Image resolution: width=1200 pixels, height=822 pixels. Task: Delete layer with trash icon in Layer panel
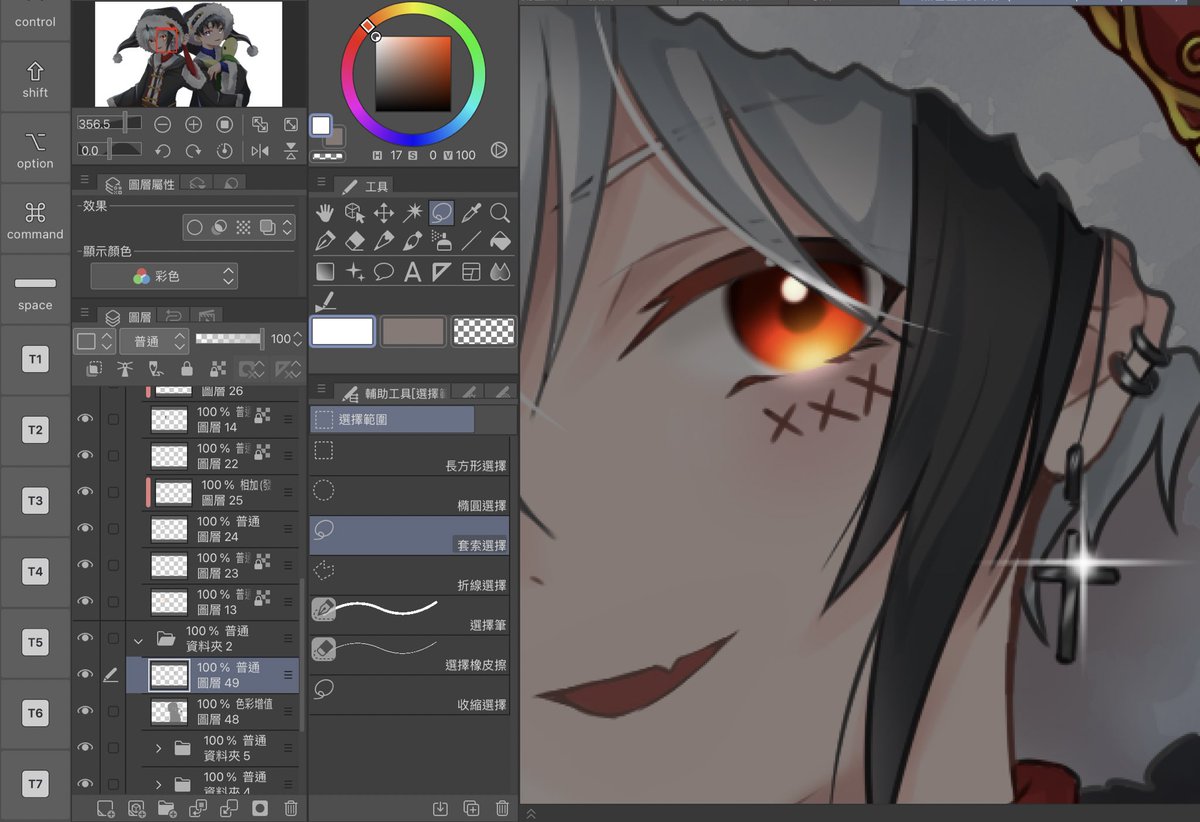291,808
